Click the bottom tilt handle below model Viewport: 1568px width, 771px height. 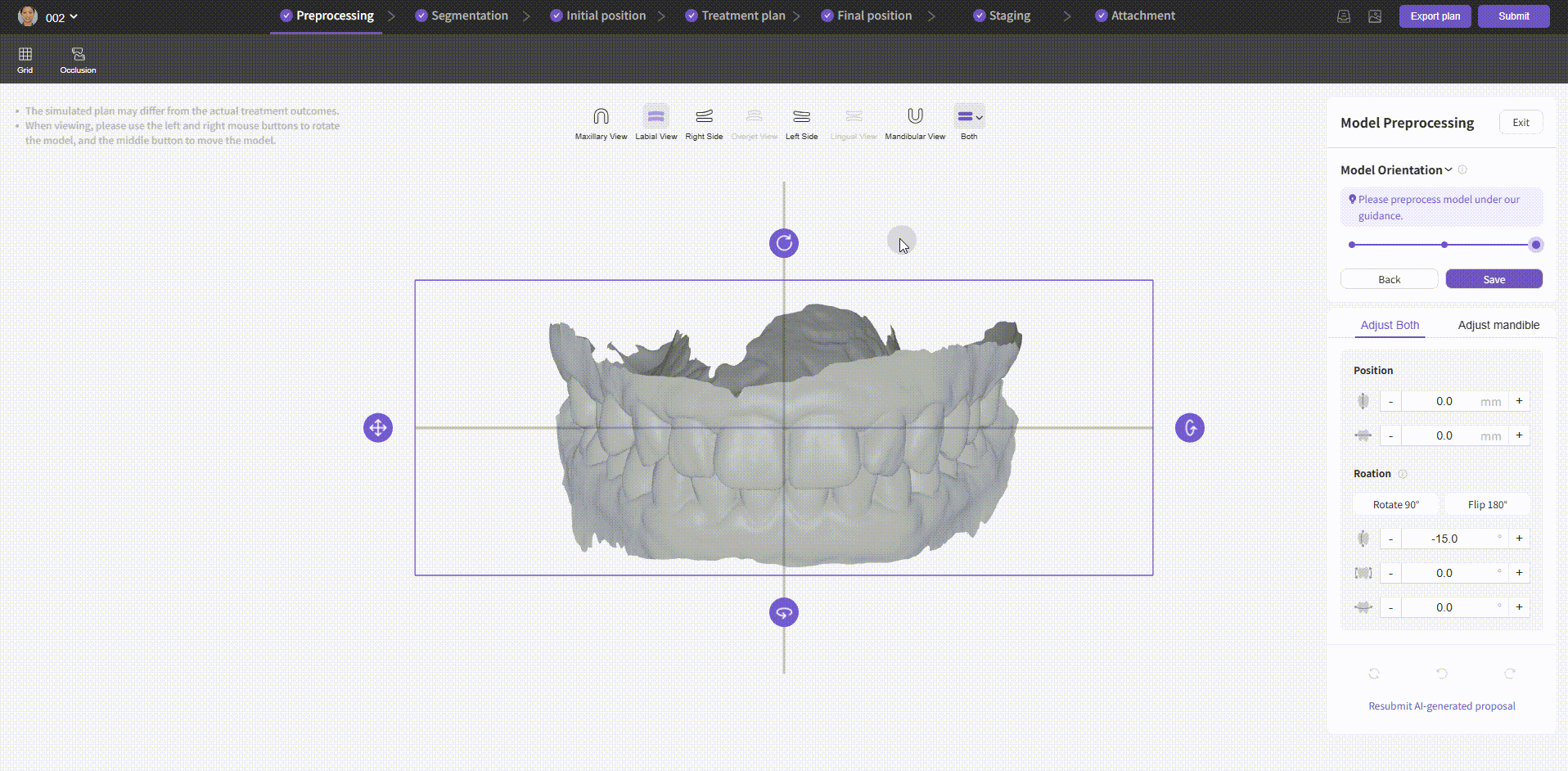[784, 612]
